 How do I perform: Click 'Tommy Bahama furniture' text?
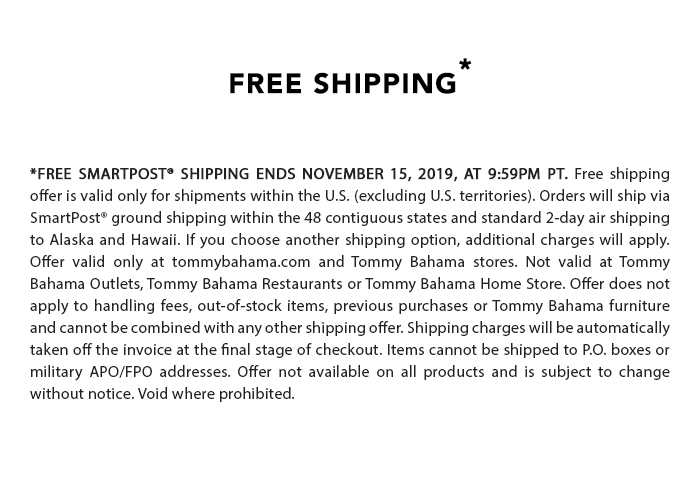(x=581, y=306)
